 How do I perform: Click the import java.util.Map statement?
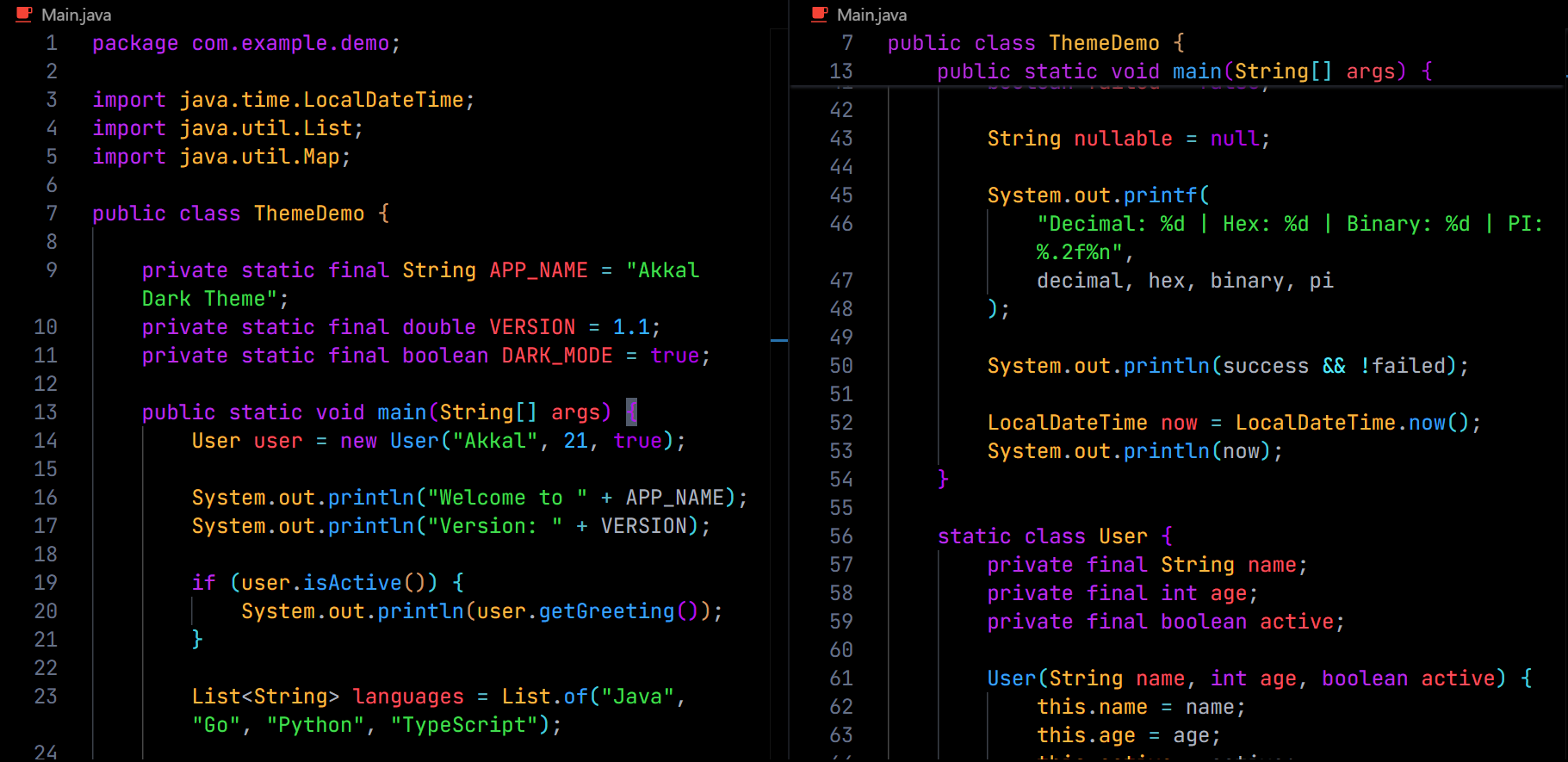pyautogui.click(x=221, y=157)
